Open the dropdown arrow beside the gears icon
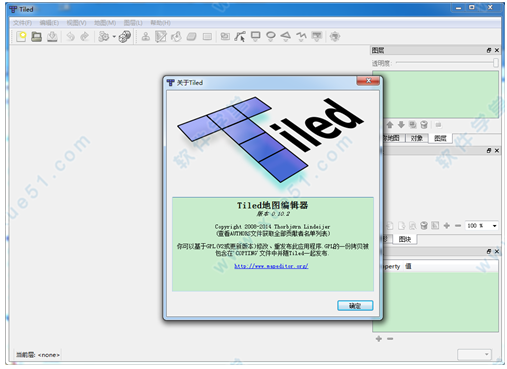The image size is (507, 369). tap(114, 36)
